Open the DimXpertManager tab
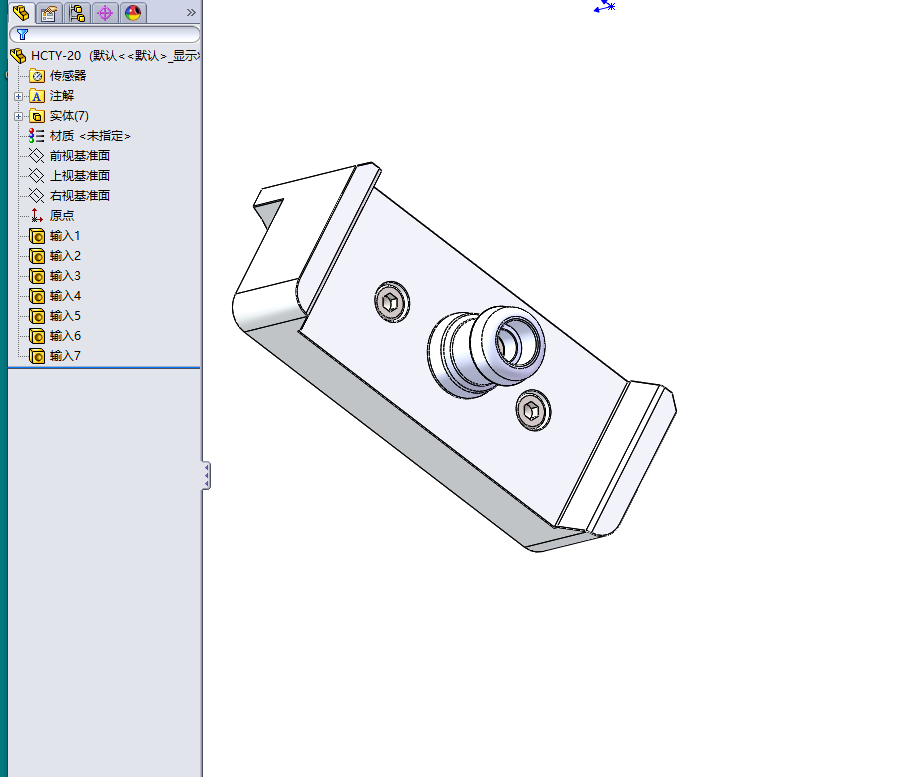 (105, 12)
